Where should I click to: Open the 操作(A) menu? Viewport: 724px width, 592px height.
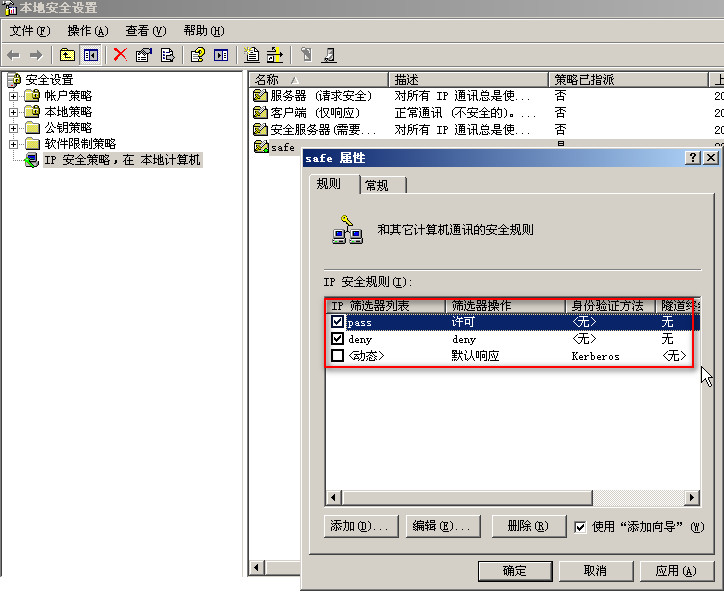click(x=87, y=31)
